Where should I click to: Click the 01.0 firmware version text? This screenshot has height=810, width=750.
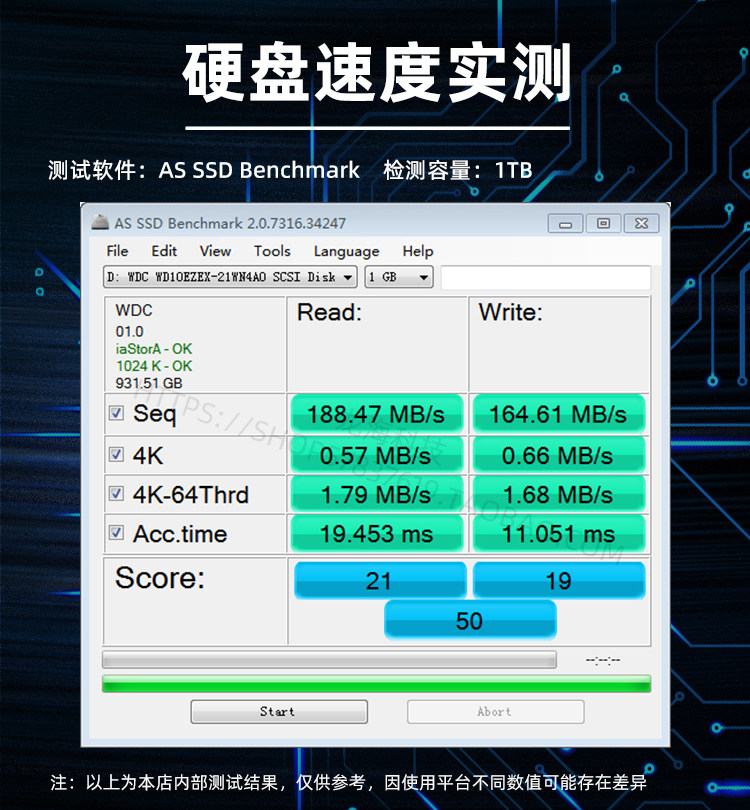(x=129, y=332)
